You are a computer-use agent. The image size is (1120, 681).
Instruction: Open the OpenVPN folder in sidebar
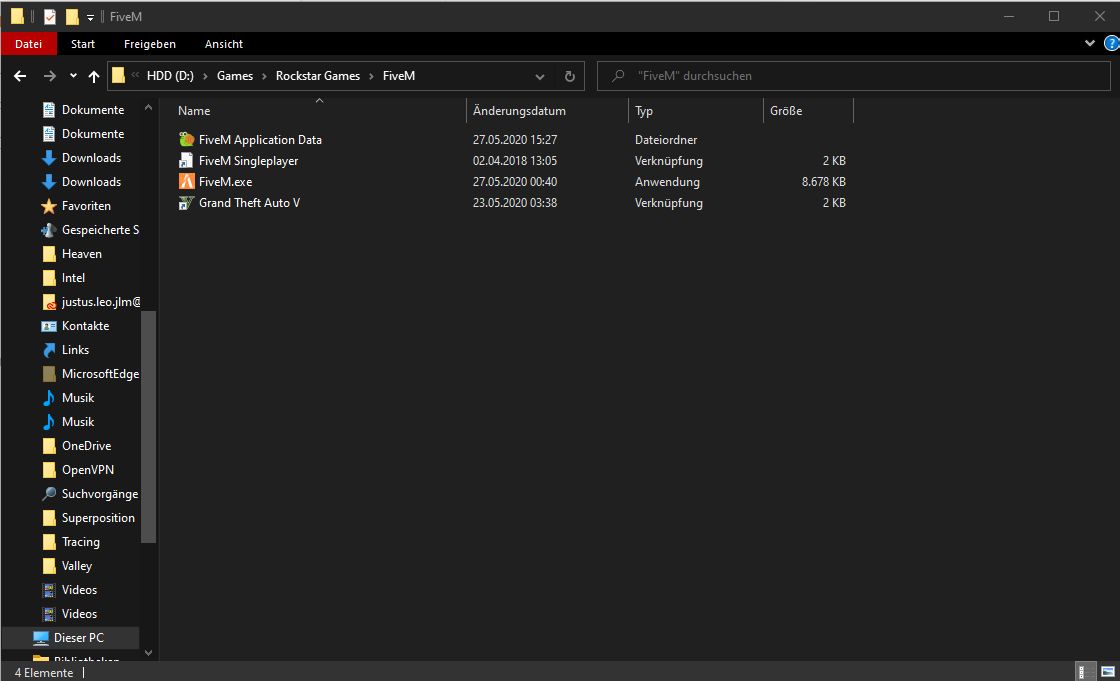pos(88,469)
